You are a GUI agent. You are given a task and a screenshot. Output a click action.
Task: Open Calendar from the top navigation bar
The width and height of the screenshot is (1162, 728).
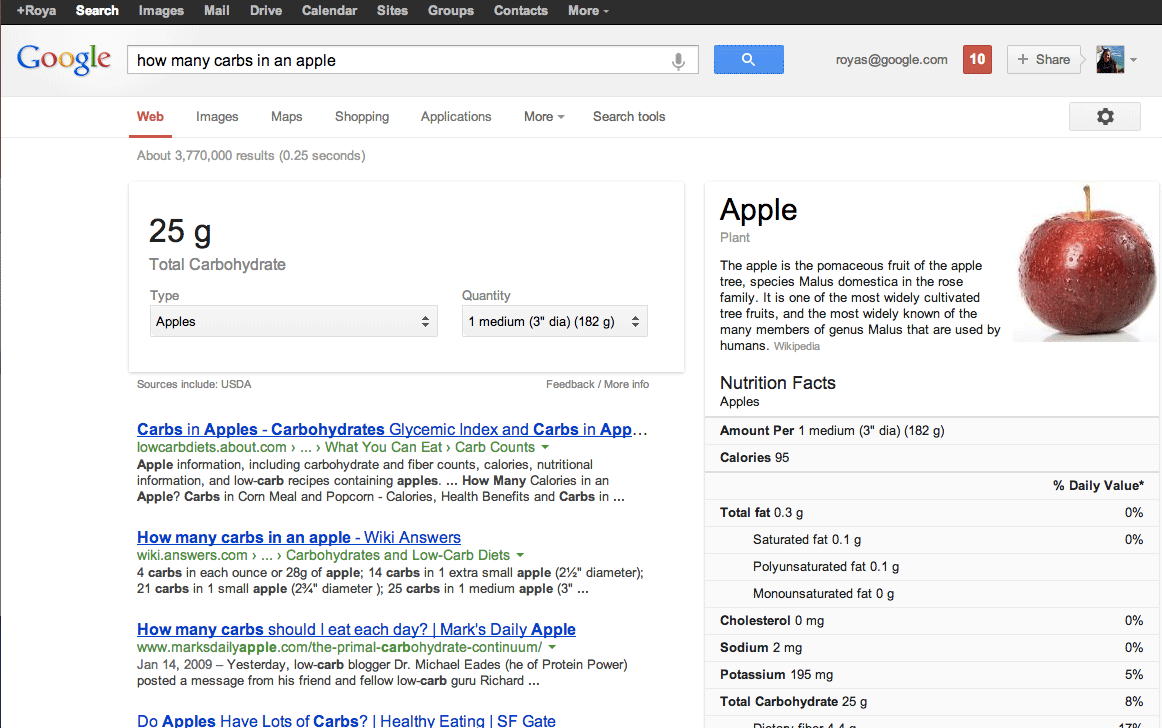[329, 11]
